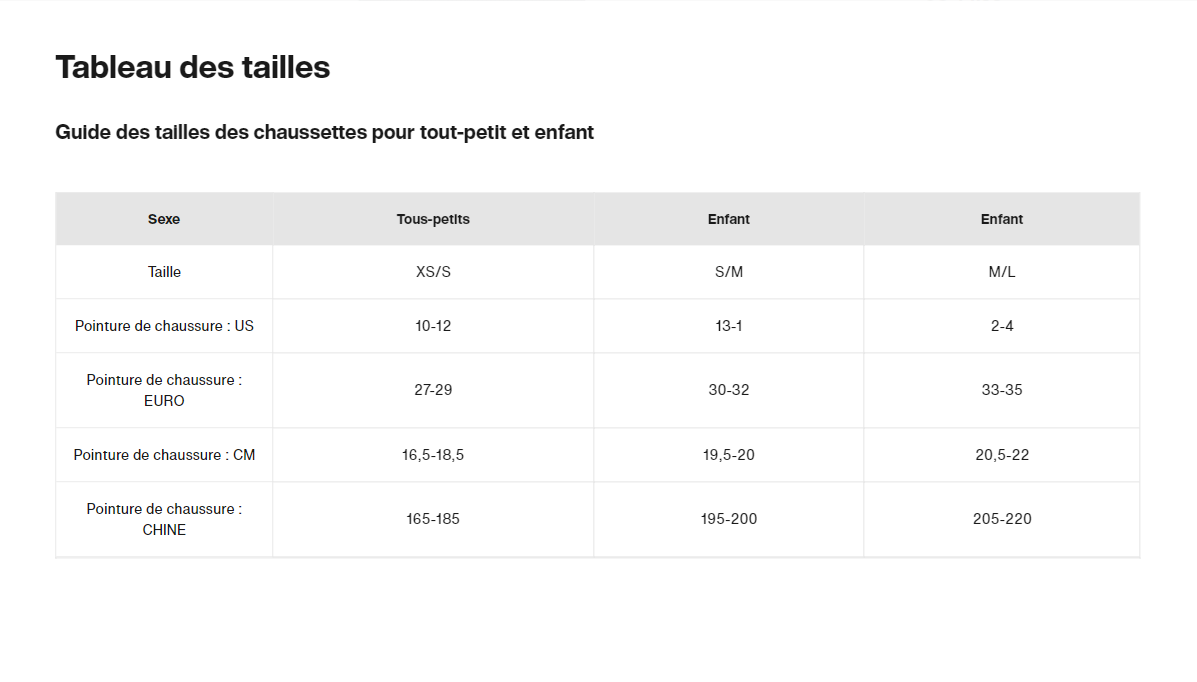The width and height of the screenshot is (1197, 682).
Task: Click the 'Sexe' column header
Action: tap(164, 219)
